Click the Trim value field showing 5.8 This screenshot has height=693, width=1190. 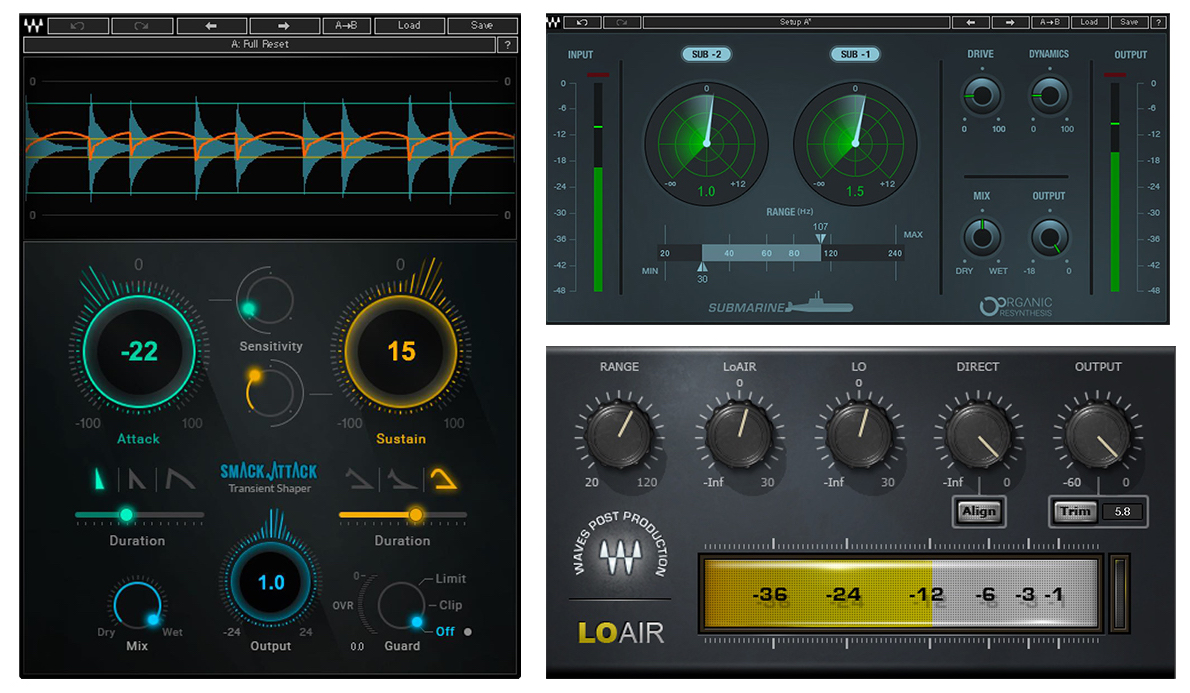(x=1122, y=512)
